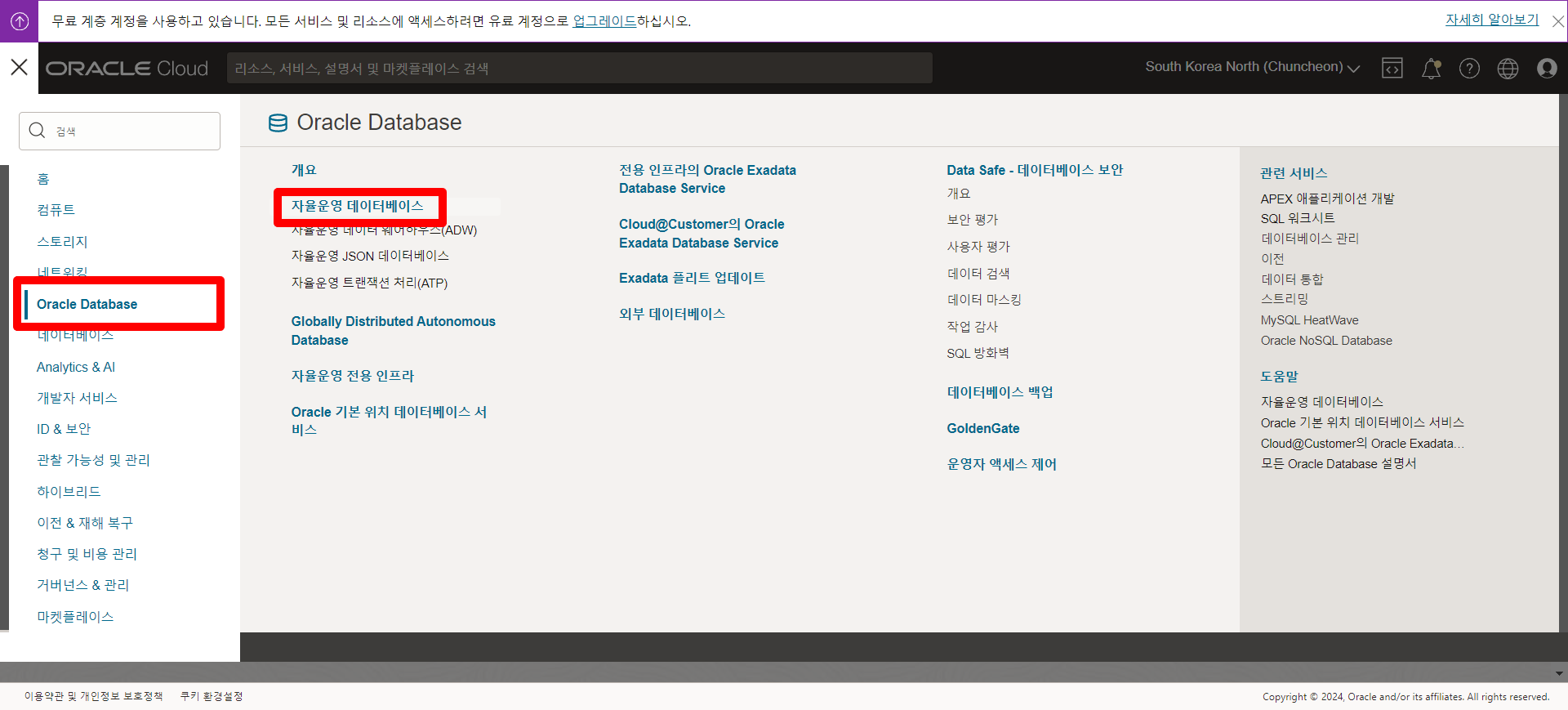This screenshot has height=710, width=1568.
Task: Open Data Safe - 데이터베이스 보안 link
Action: click(1035, 170)
